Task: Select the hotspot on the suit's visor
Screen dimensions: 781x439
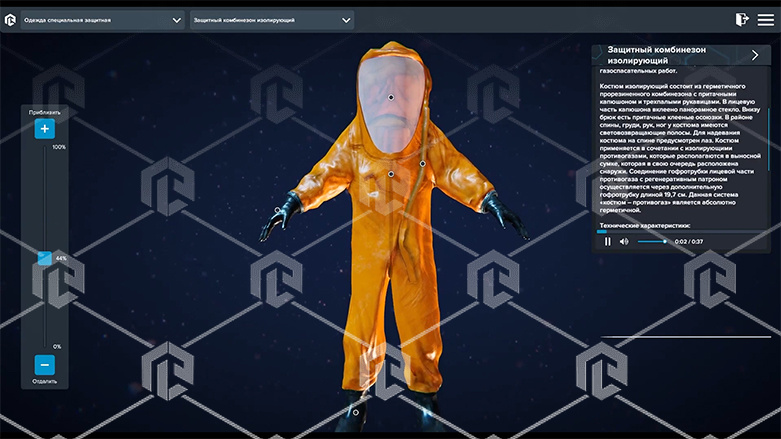Action: pyautogui.click(x=391, y=97)
